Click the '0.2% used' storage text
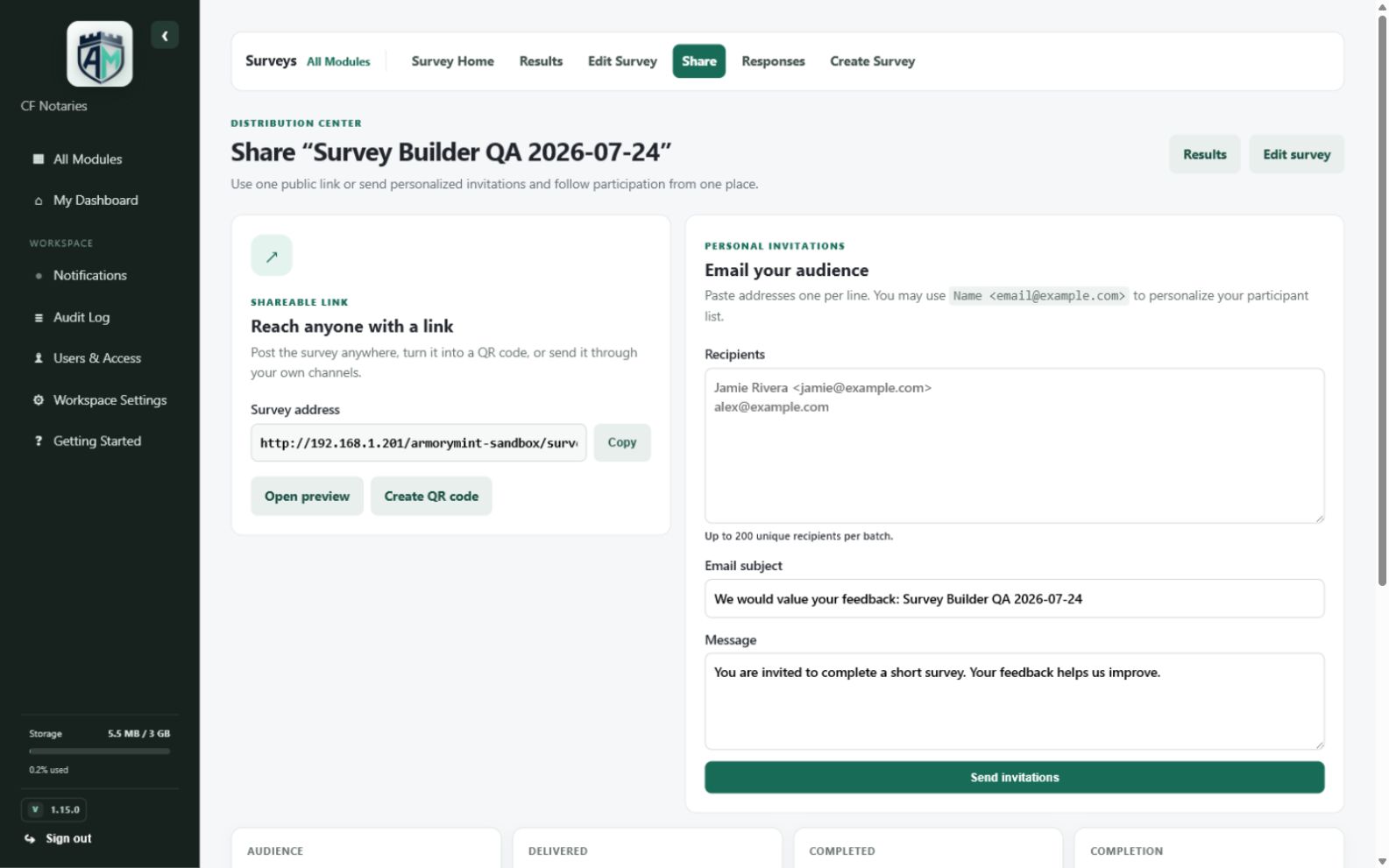This screenshot has width=1389, height=868. [x=48, y=770]
